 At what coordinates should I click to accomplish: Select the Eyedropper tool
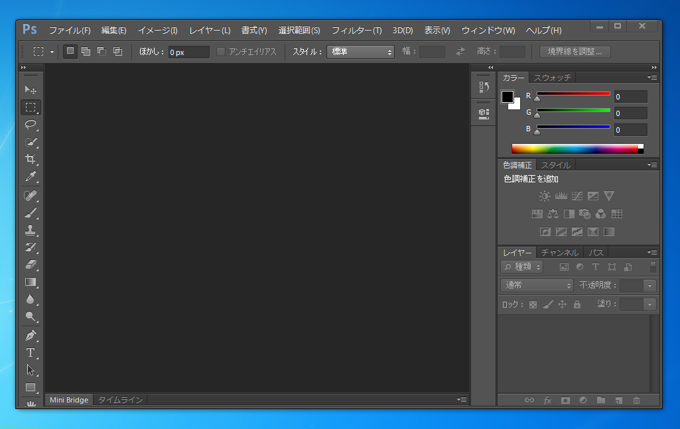pyautogui.click(x=30, y=177)
